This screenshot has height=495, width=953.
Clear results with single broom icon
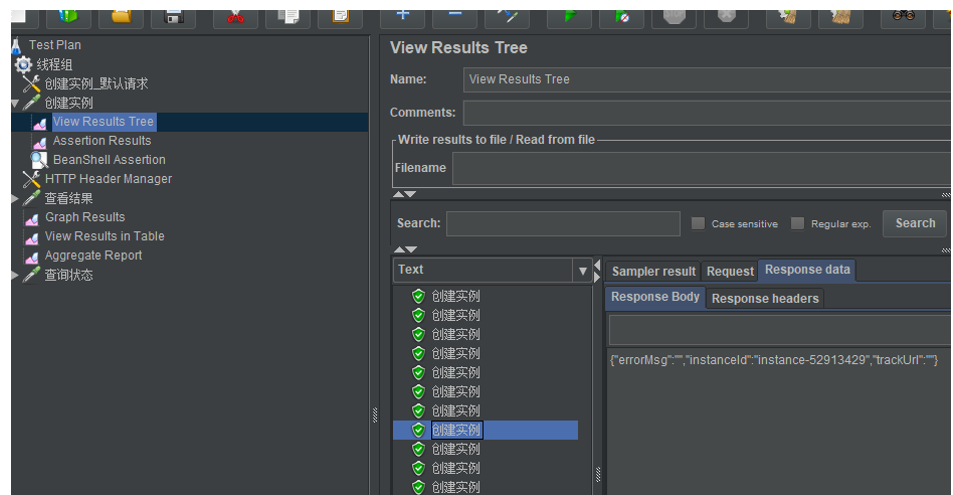[x=789, y=17]
